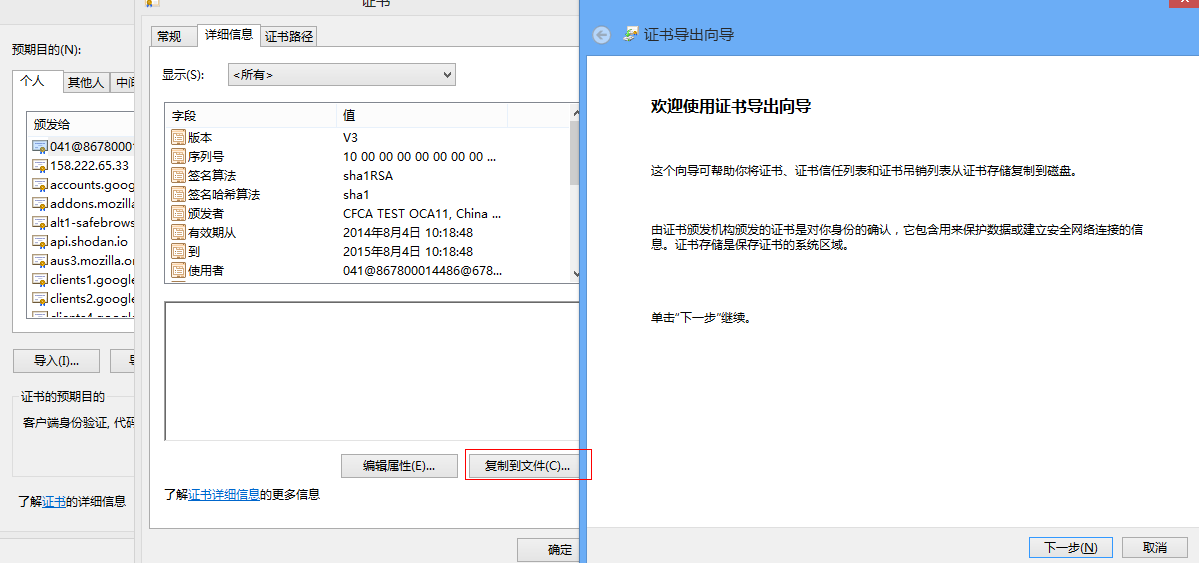Screen dimensions: 1199x563
Task: Click the 编辑属性(E)... button
Action: click(x=399, y=466)
